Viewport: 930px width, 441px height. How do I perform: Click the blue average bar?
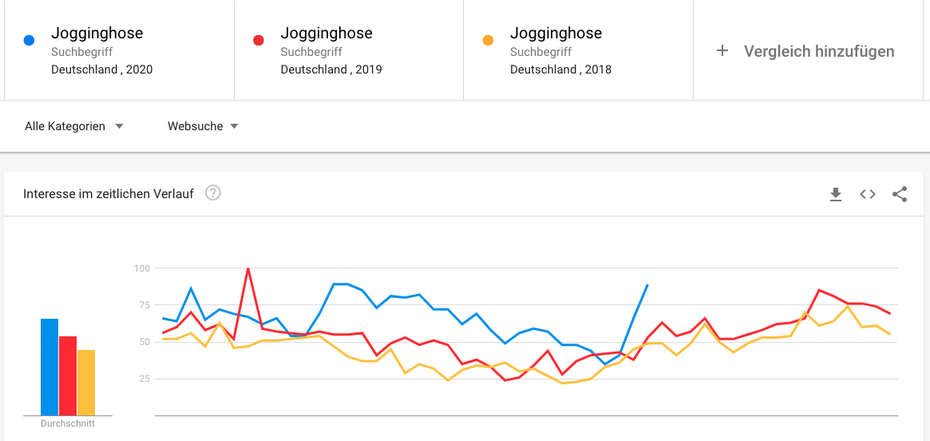point(49,368)
